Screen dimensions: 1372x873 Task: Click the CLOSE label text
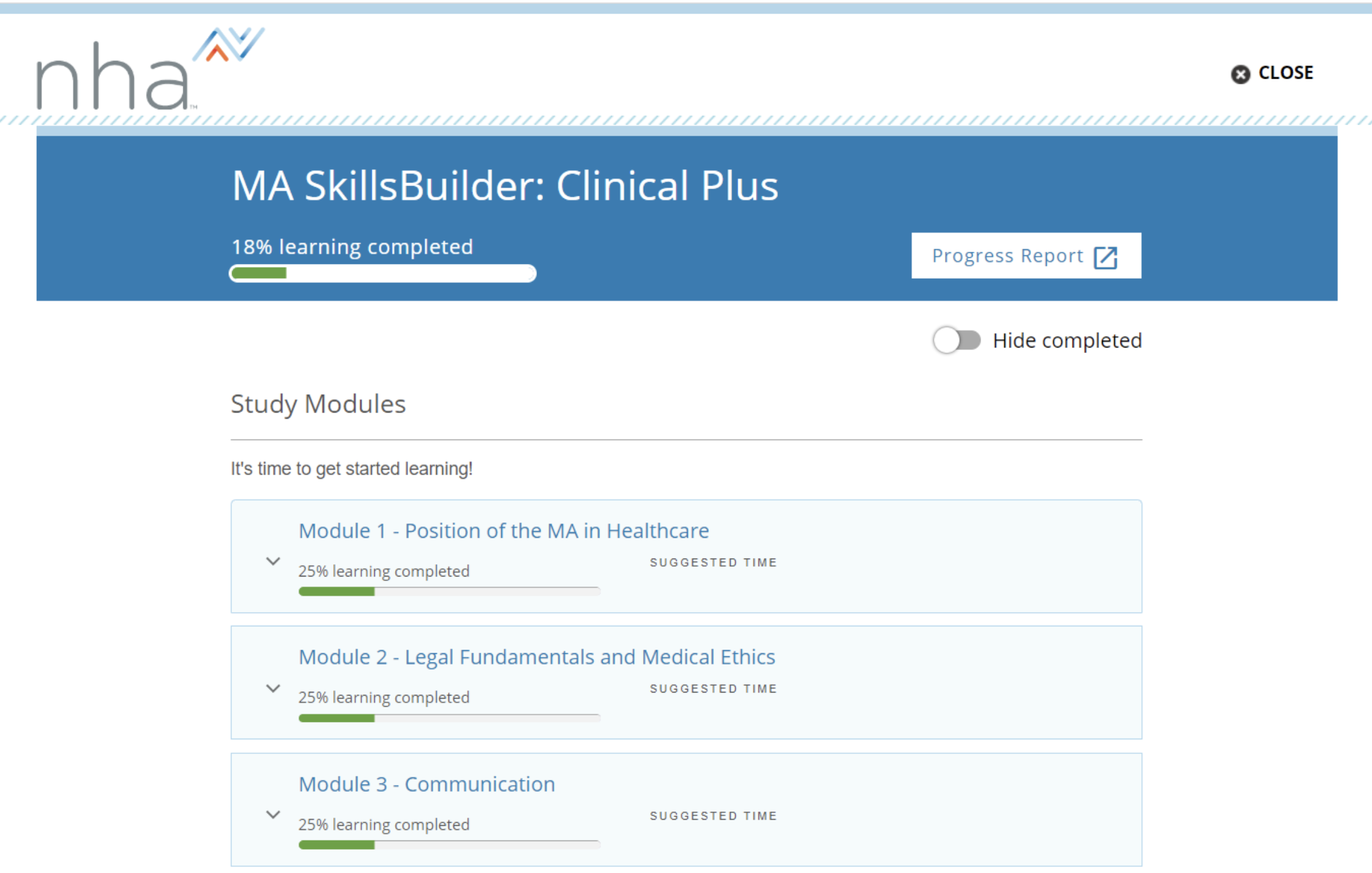pos(1285,72)
